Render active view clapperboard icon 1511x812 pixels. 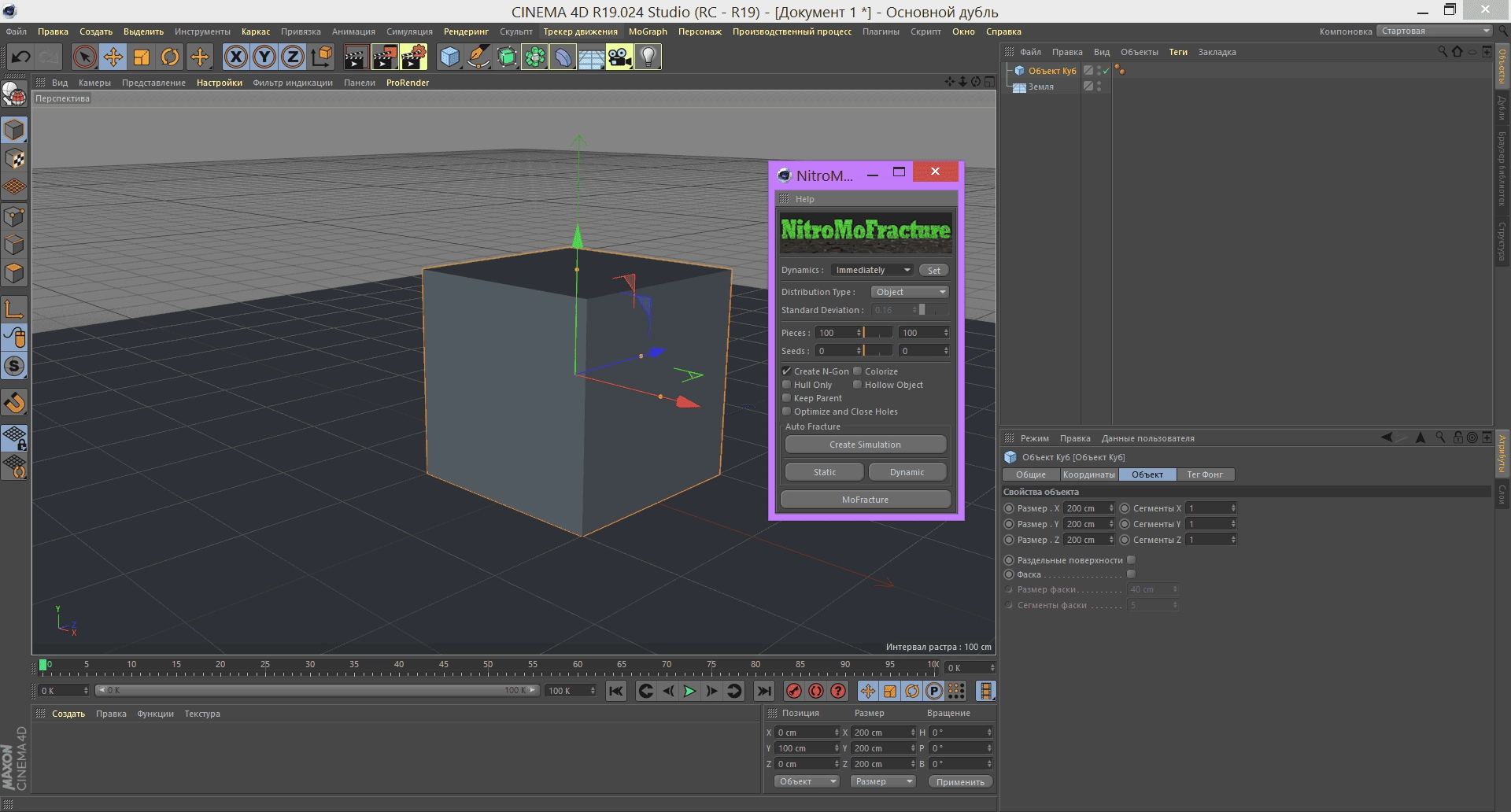coord(356,57)
